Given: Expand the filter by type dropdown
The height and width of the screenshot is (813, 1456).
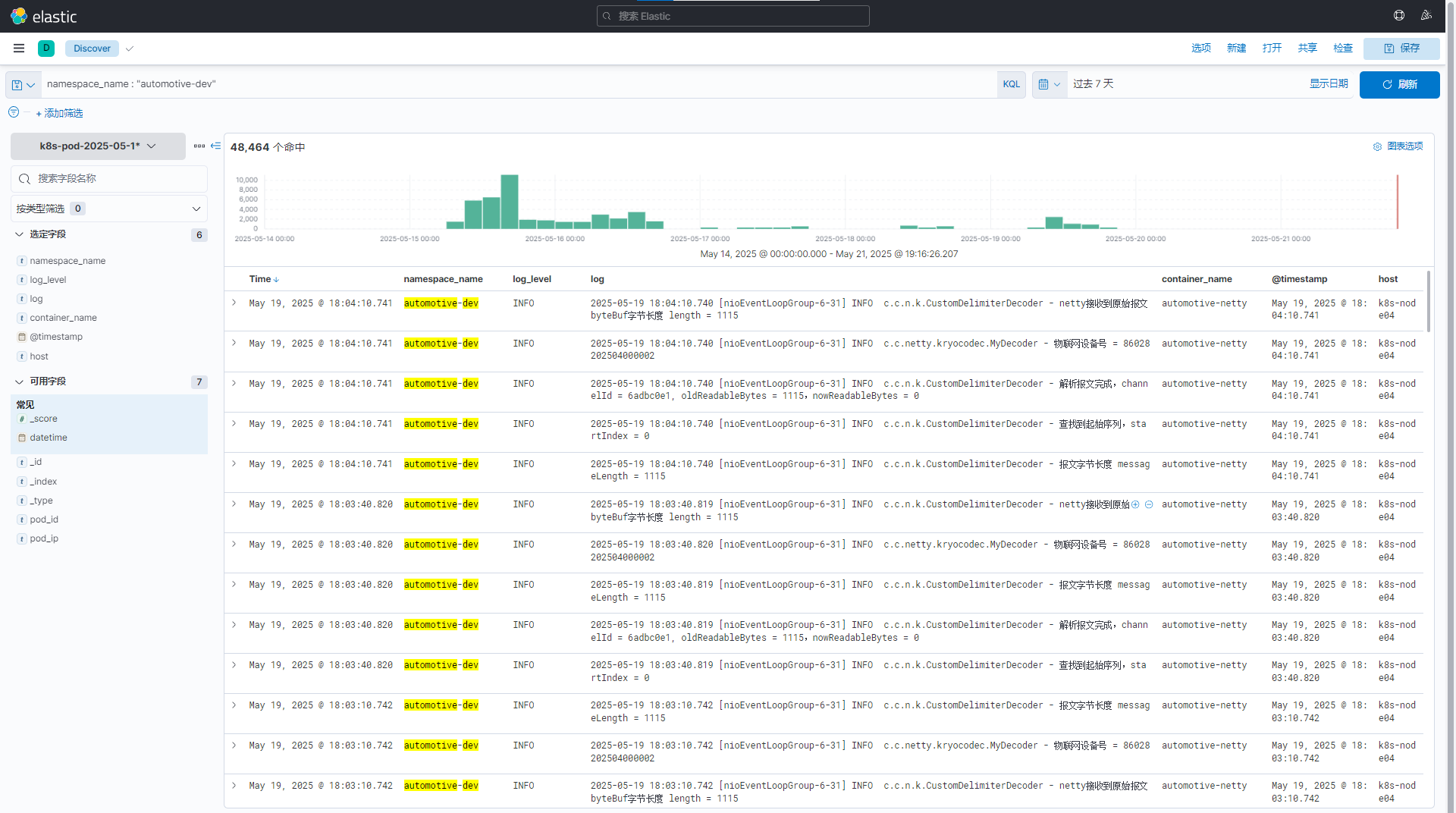Looking at the screenshot, I should tap(109, 209).
